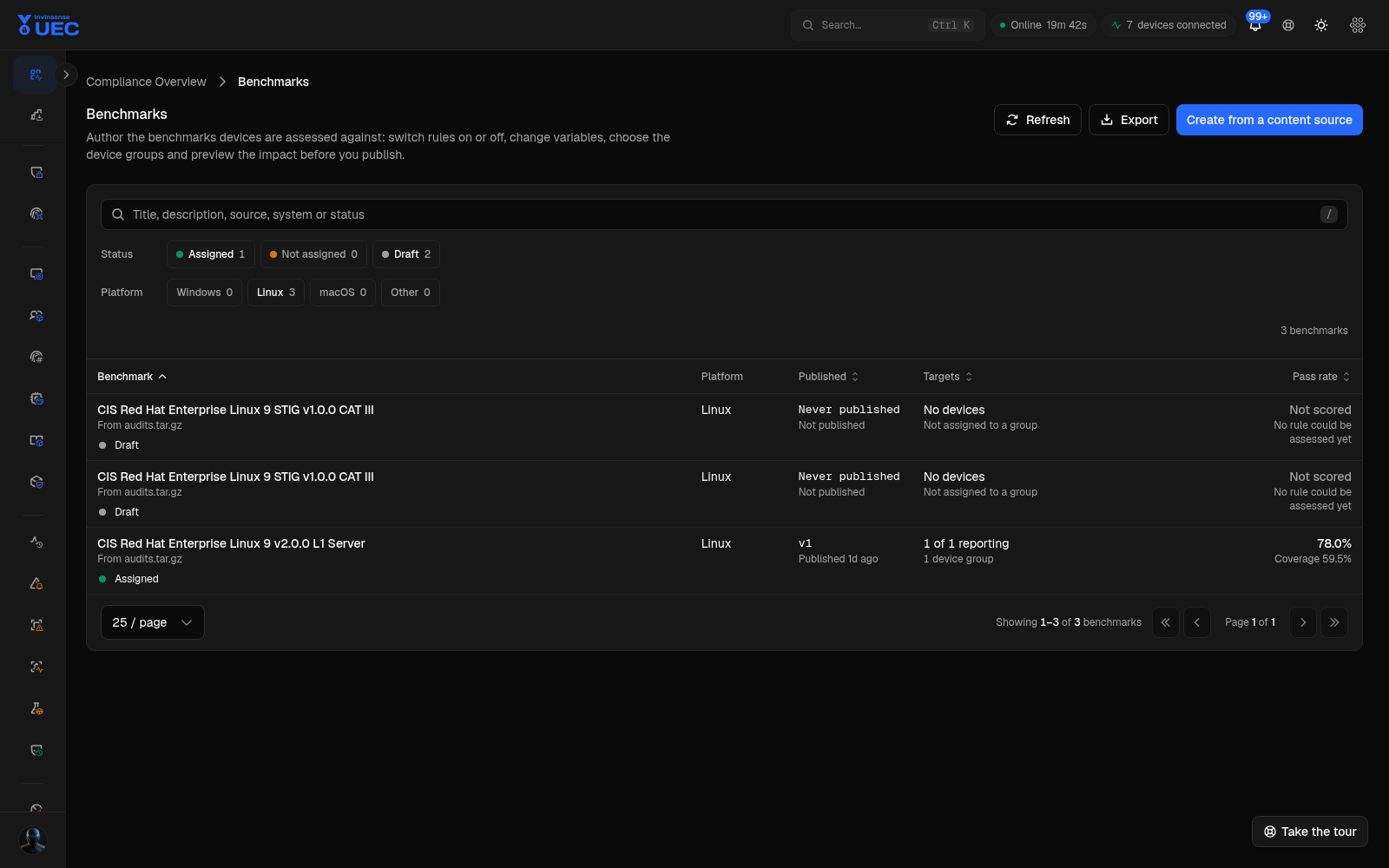Click Create from a content source

(x=1269, y=120)
